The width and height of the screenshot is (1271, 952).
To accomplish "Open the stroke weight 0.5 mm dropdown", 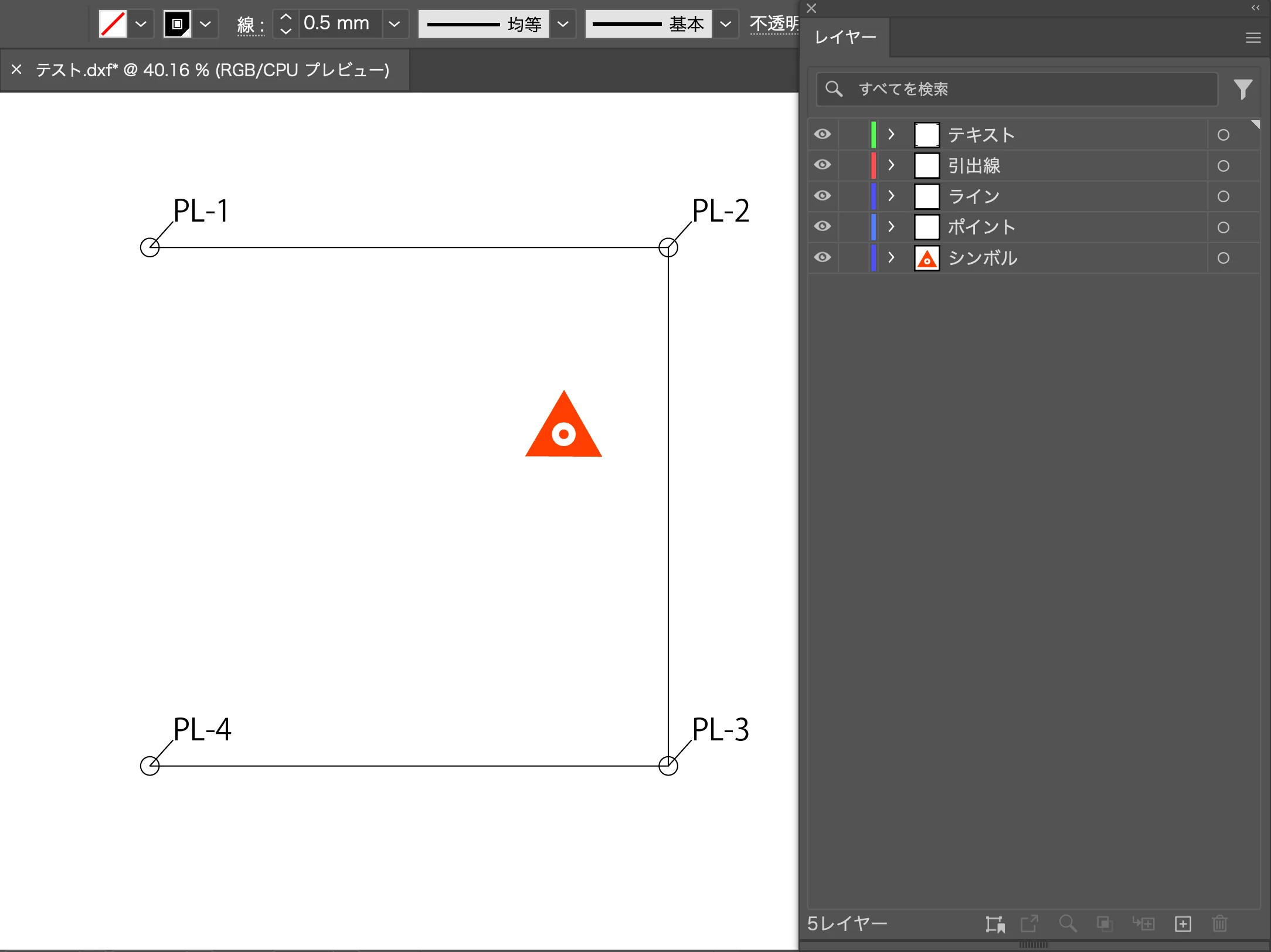I will 395,24.
